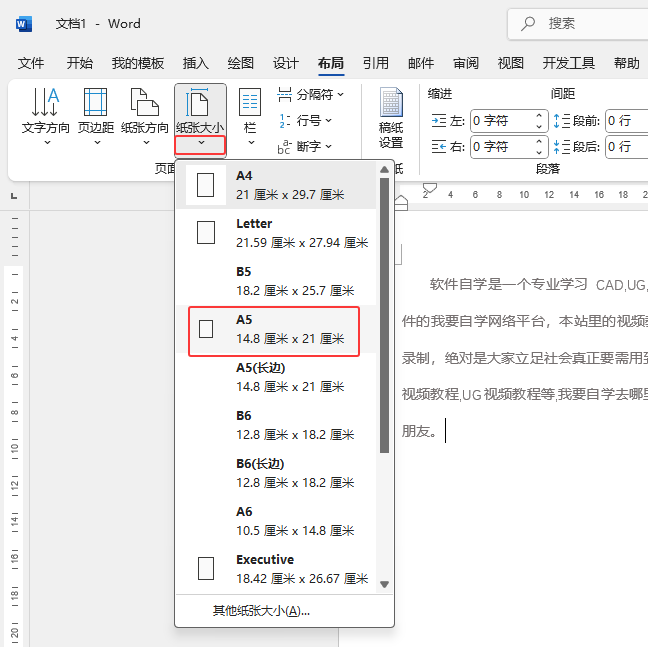Expand the Margins dropdown arrow
The image size is (648, 647).
[97, 143]
